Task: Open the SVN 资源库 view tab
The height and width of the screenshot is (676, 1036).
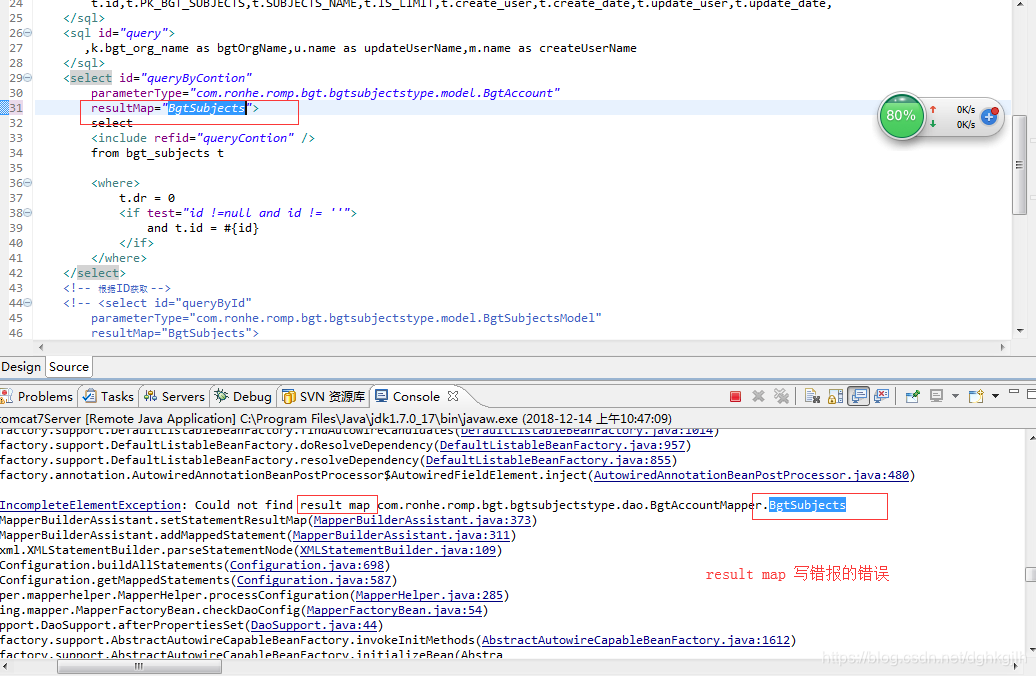Action: pos(324,396)
